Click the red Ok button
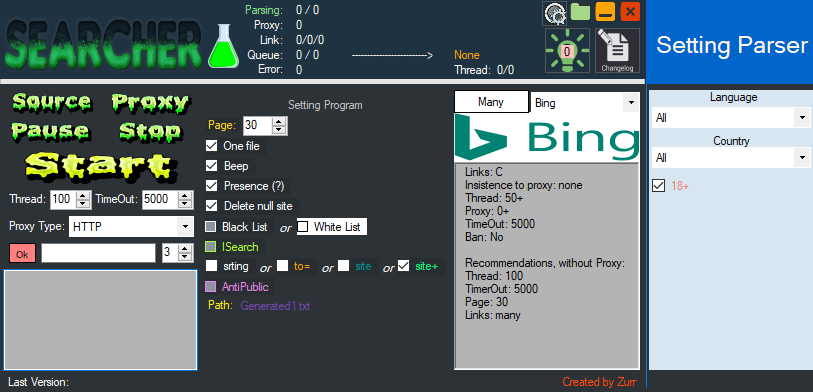This screenshot has height=392, width=813. (22, 254)
